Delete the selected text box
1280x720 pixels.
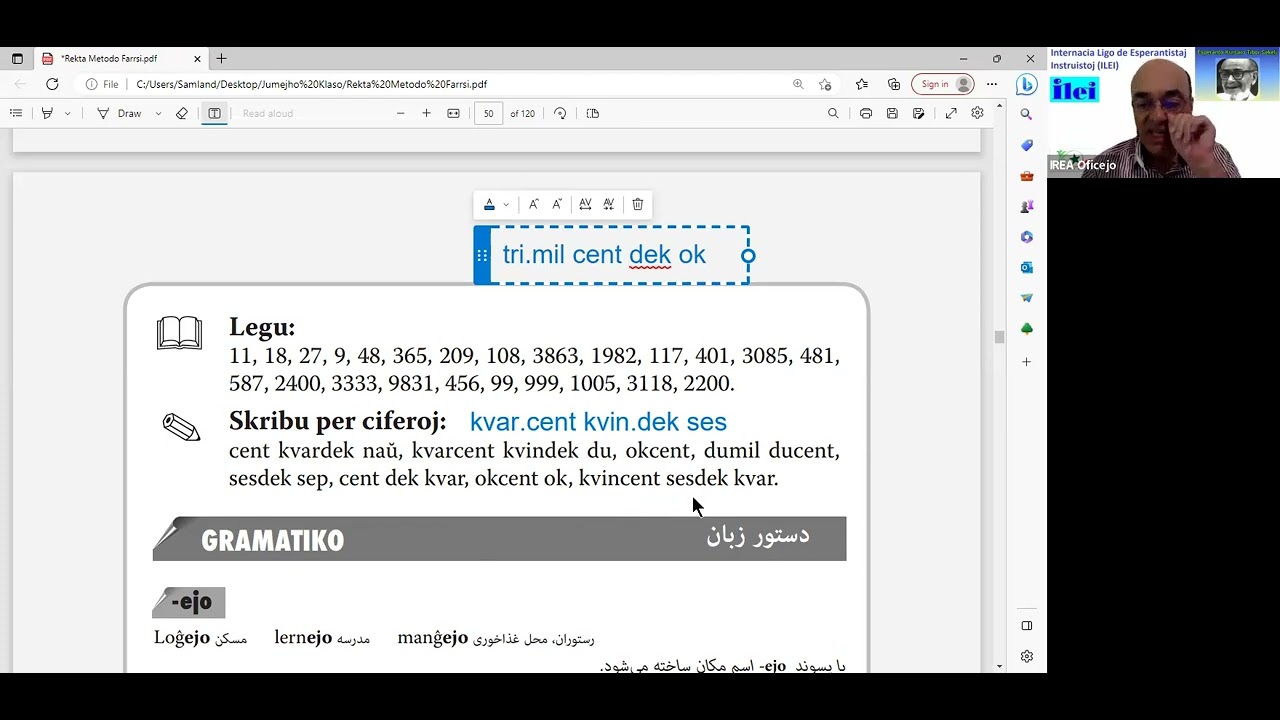point(637,204)
